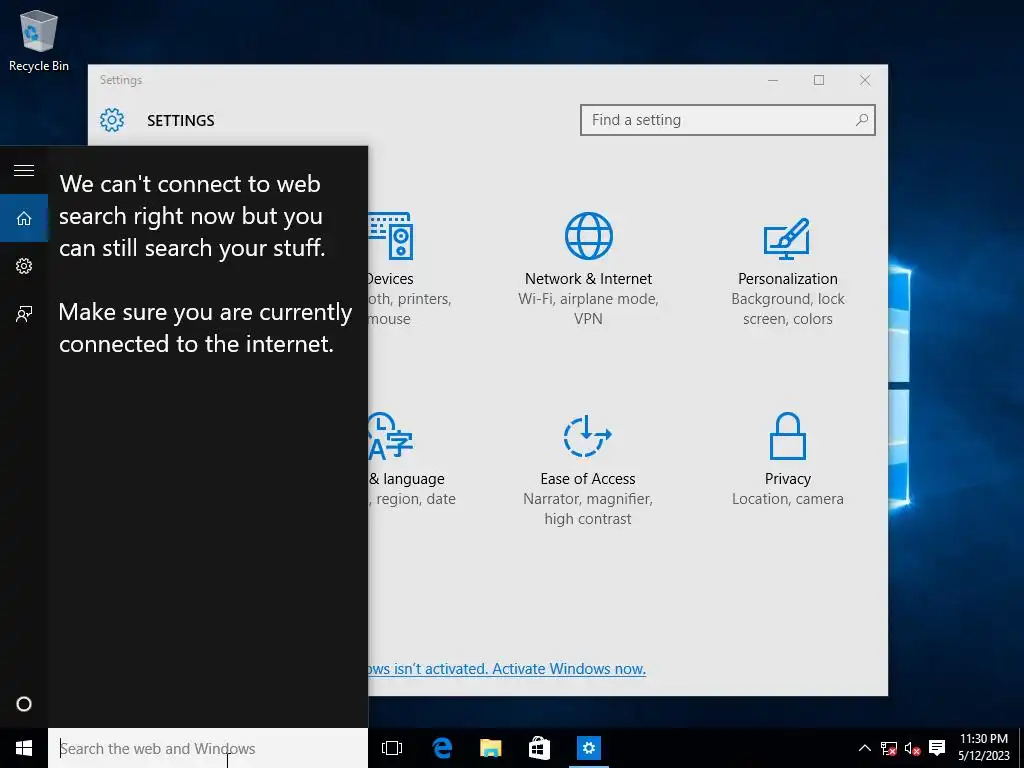This screenshot has width=1024, height=768.
Task: Maximize the Settings window
Action: pyautogui.click(x=819, y=80)
